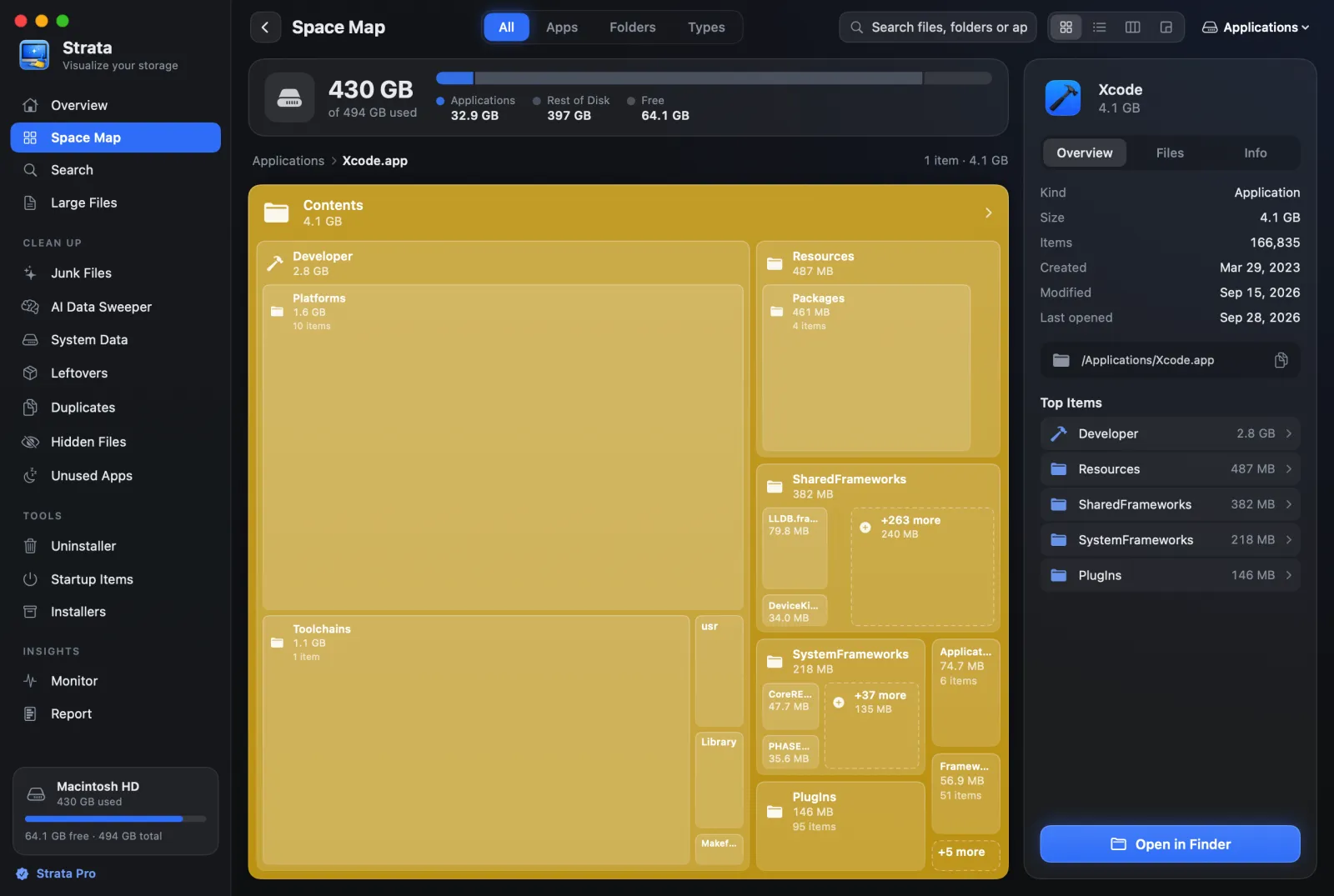Switch to the Files tab for Xcode

point(1170,153)
